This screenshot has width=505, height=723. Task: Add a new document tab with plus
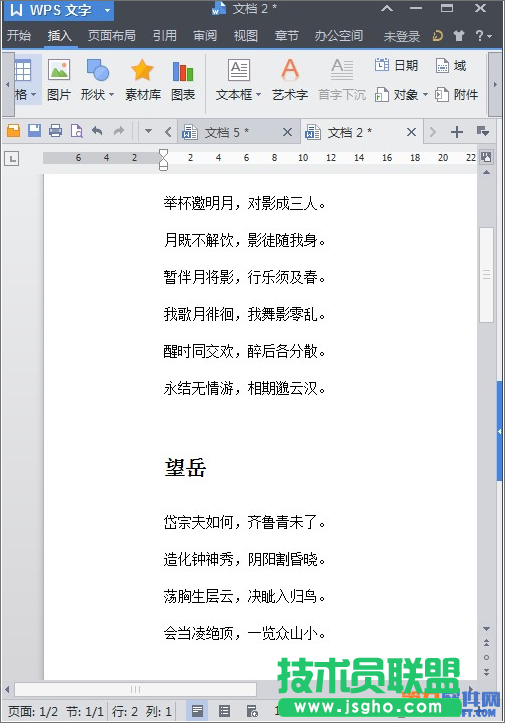pyautogui.click(x=457, y=132)
